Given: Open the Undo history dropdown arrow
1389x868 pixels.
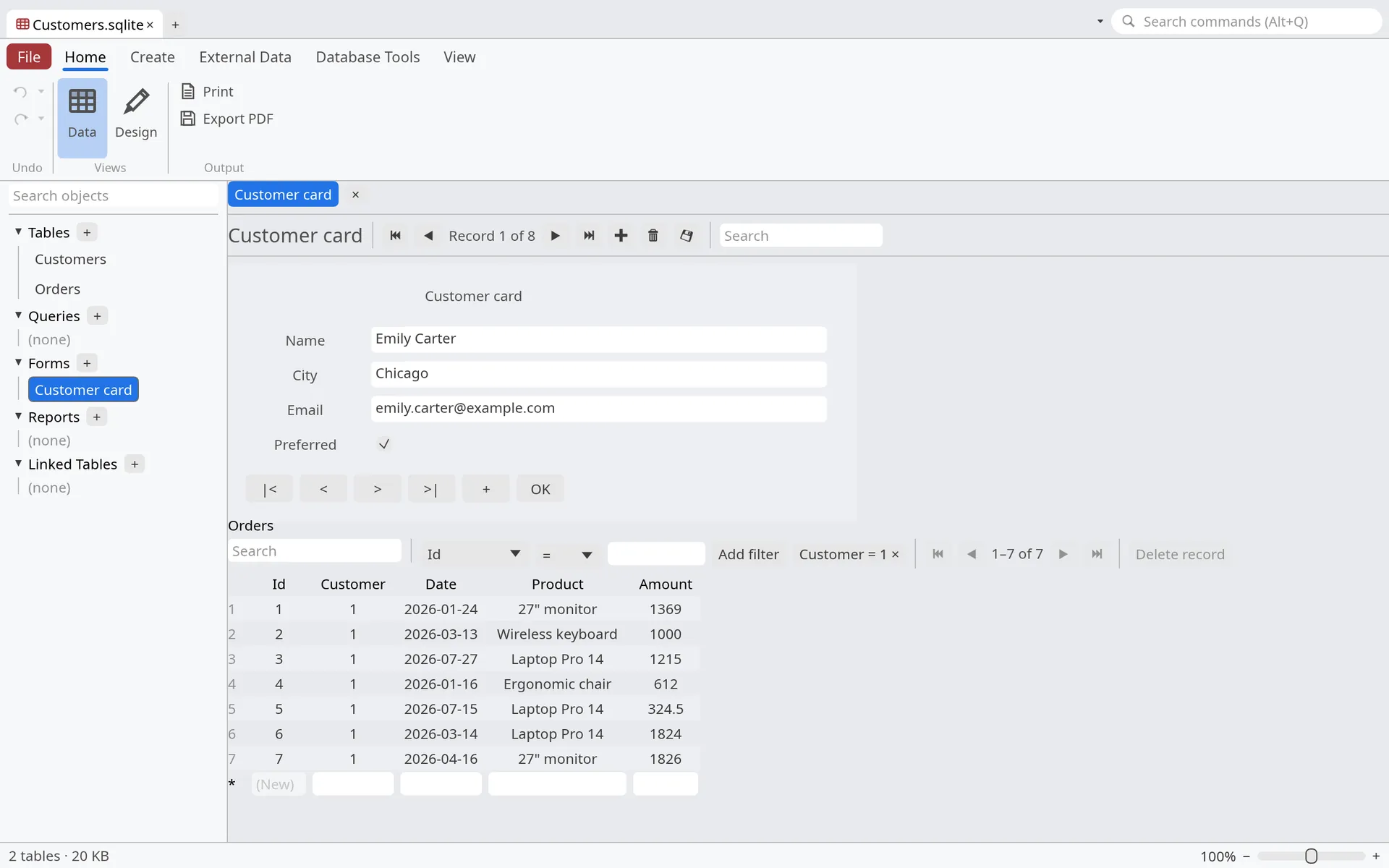Looking at the screenshot, I should tap(41, 91).
